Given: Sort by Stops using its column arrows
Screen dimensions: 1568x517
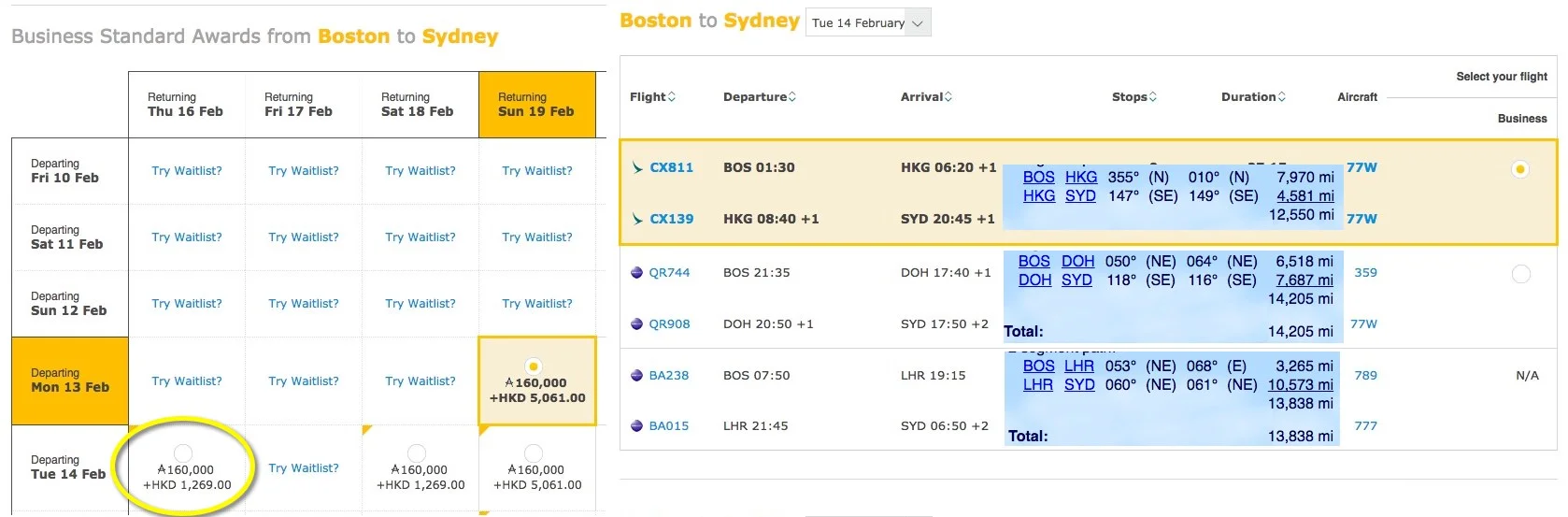Looking at the screenshot, I should 1152,97.
